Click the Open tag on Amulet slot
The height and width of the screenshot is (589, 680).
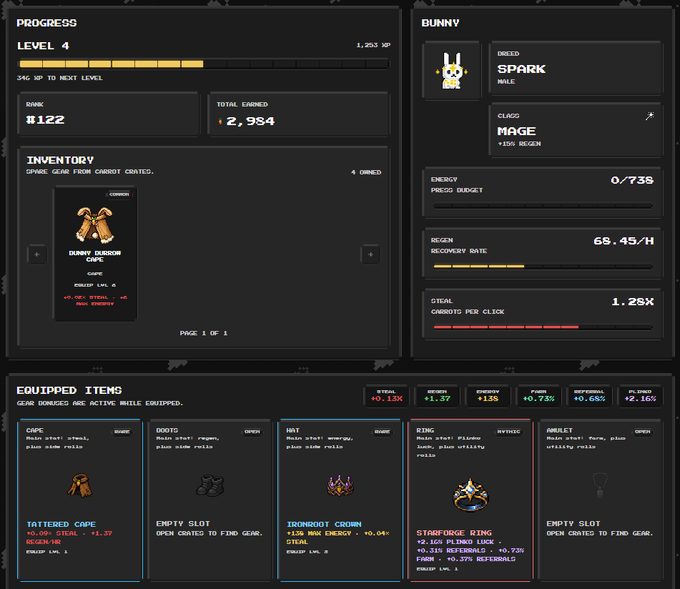click(x=642, y=432)
